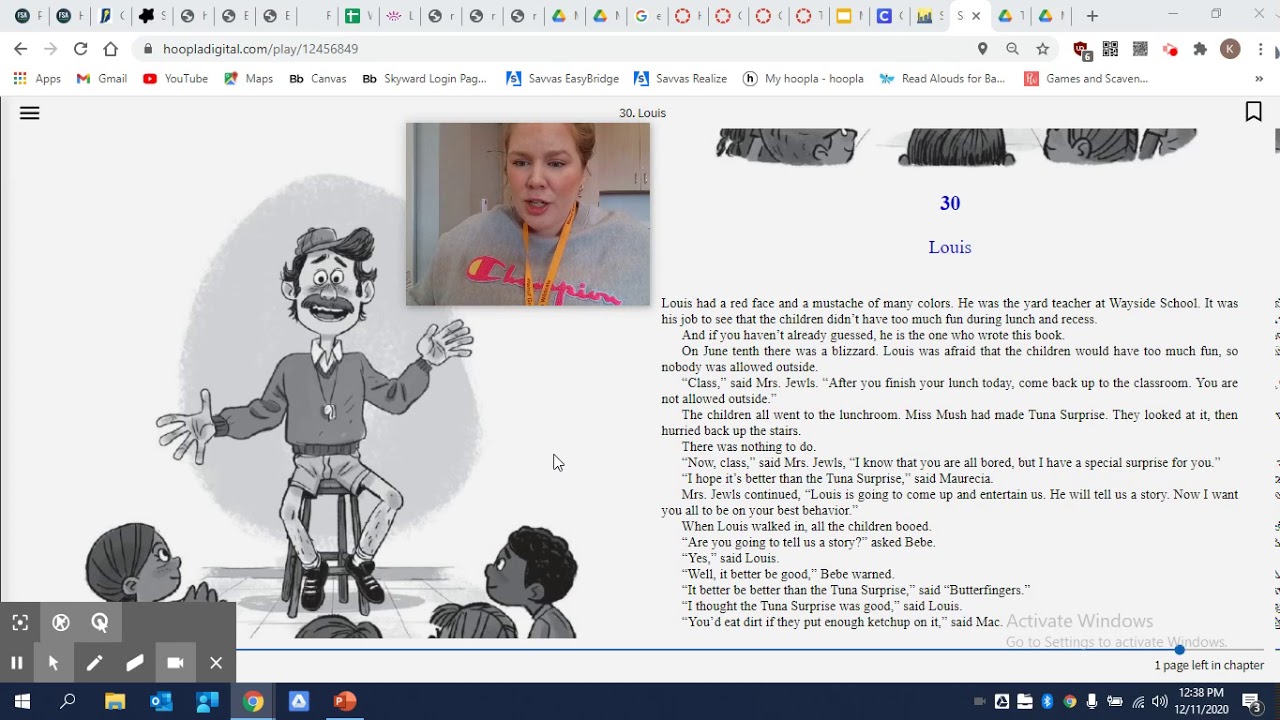1280x720 pixels.
Task: Open the My hoopla - hoopla bookmark
Action: [803, 79]
